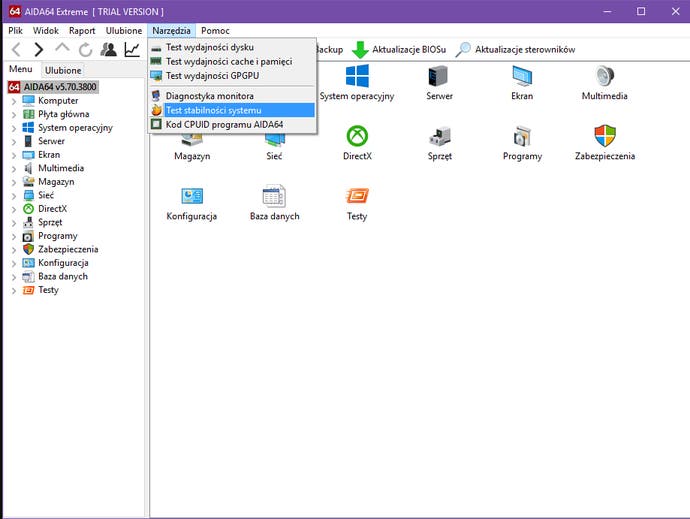Open the Zabezpieczenia shield icon in main pane
This screenshot has width=690, height=519.
(605, 136)
